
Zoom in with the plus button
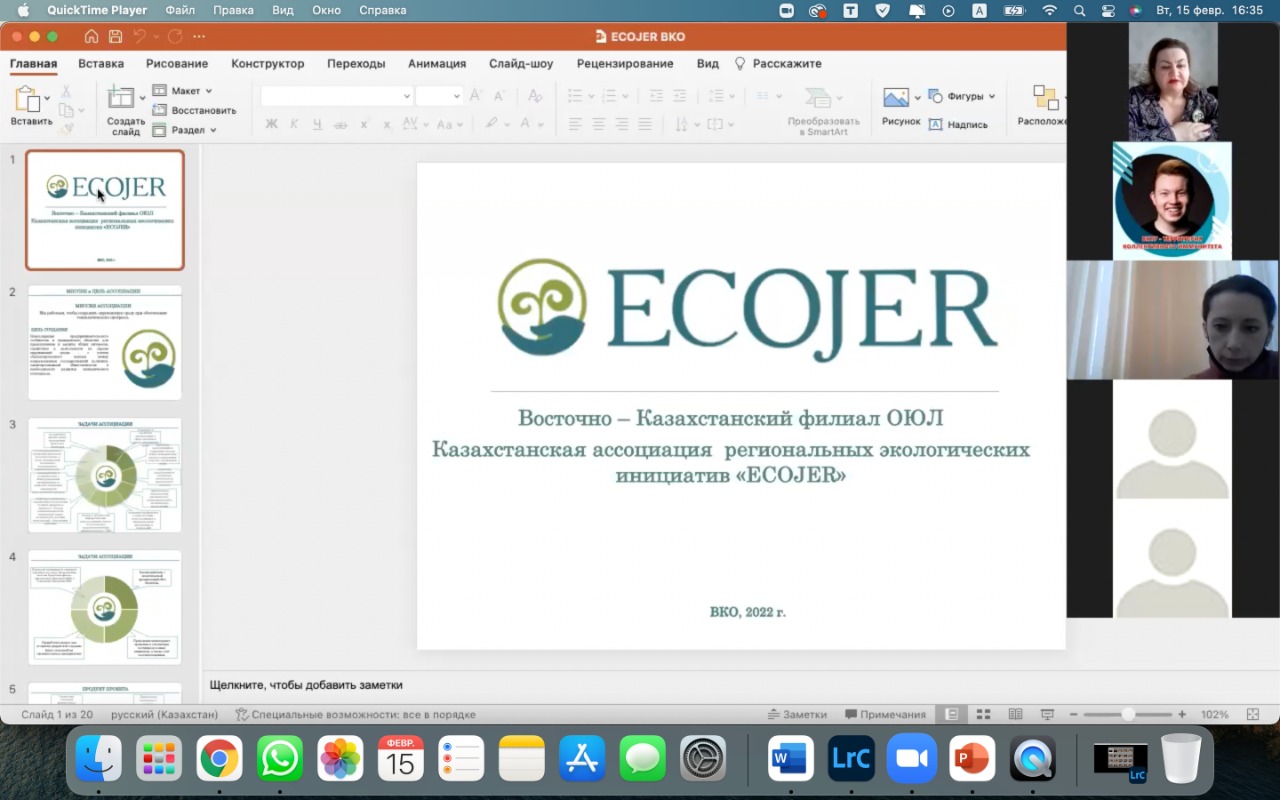click(x=1182, y=715)
